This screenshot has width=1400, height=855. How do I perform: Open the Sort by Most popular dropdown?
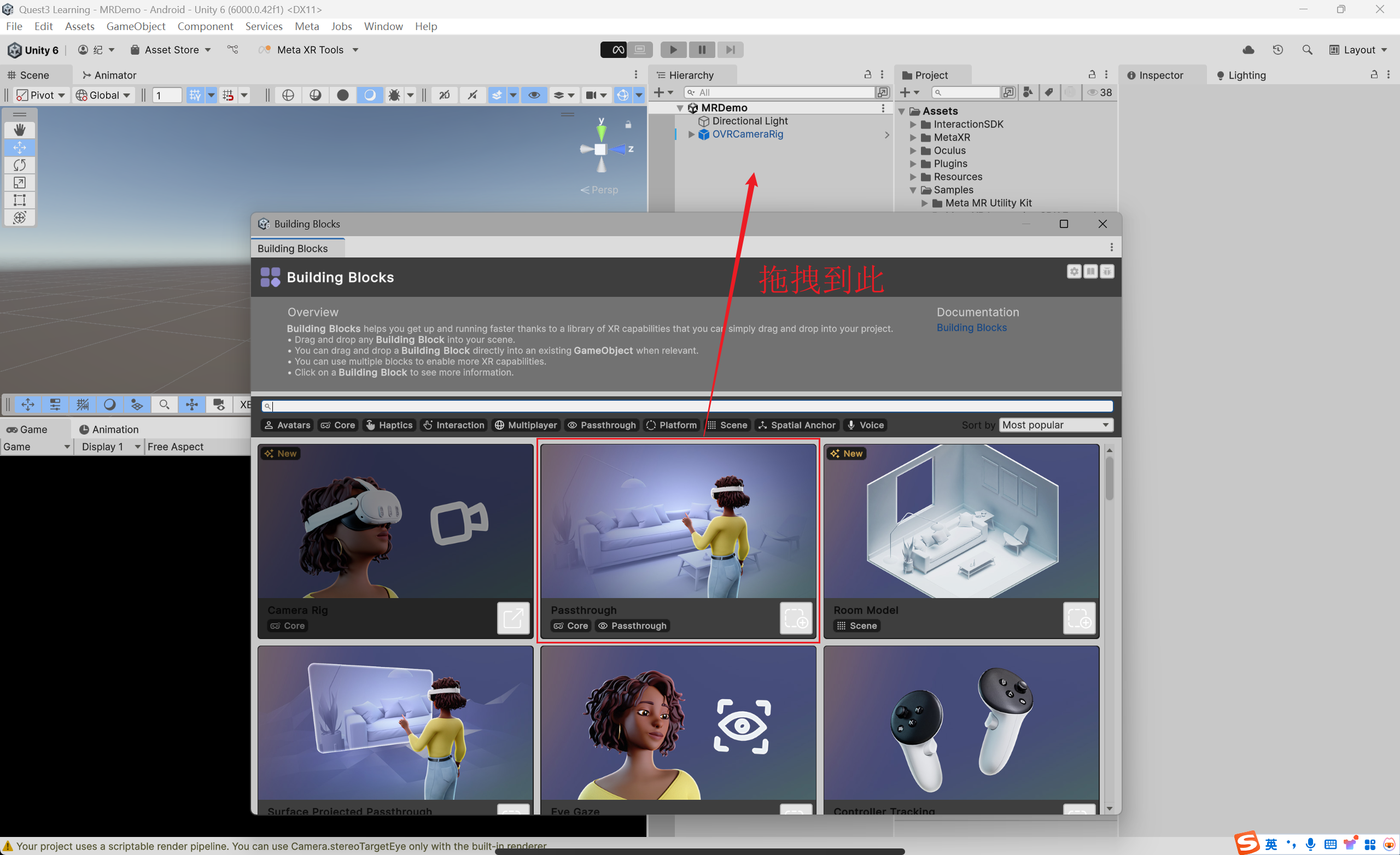1055,425
